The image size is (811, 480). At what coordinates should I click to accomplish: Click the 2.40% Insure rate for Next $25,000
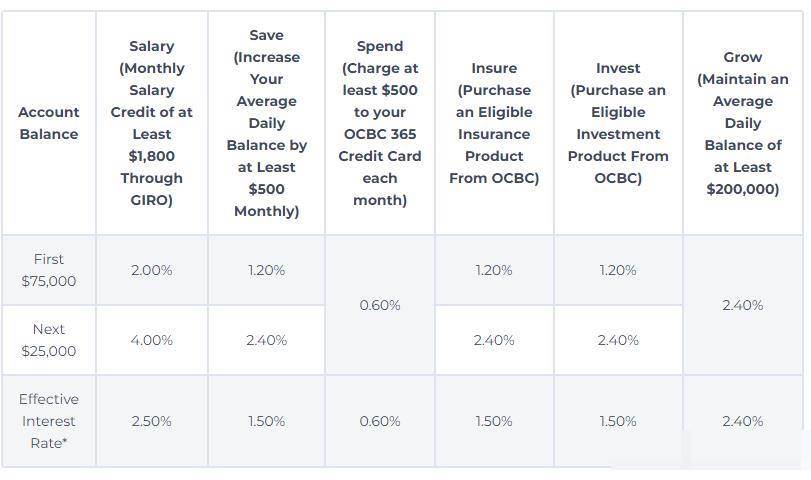pos(494,340)
